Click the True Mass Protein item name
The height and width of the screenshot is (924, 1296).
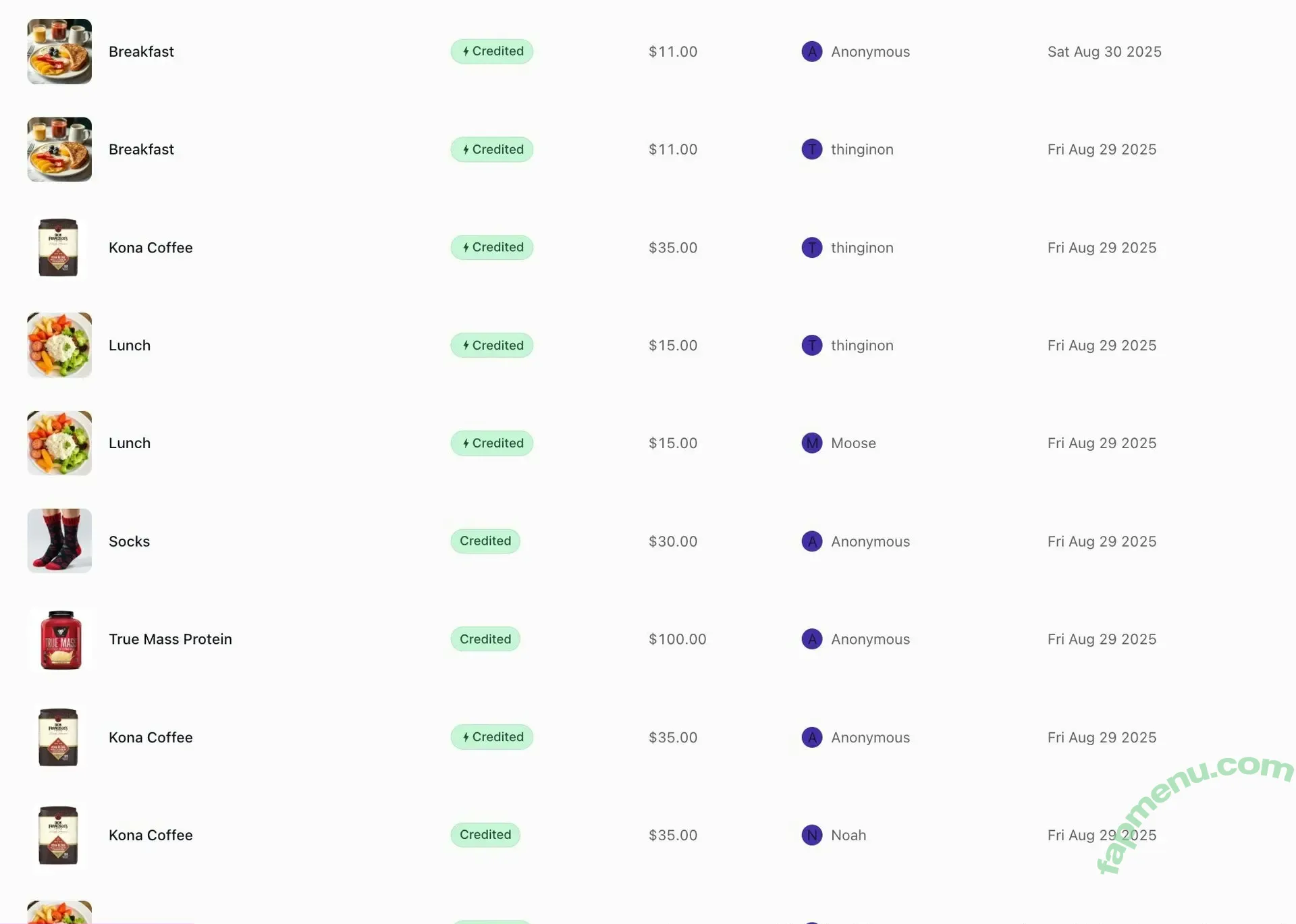click(x=170, y=639)
